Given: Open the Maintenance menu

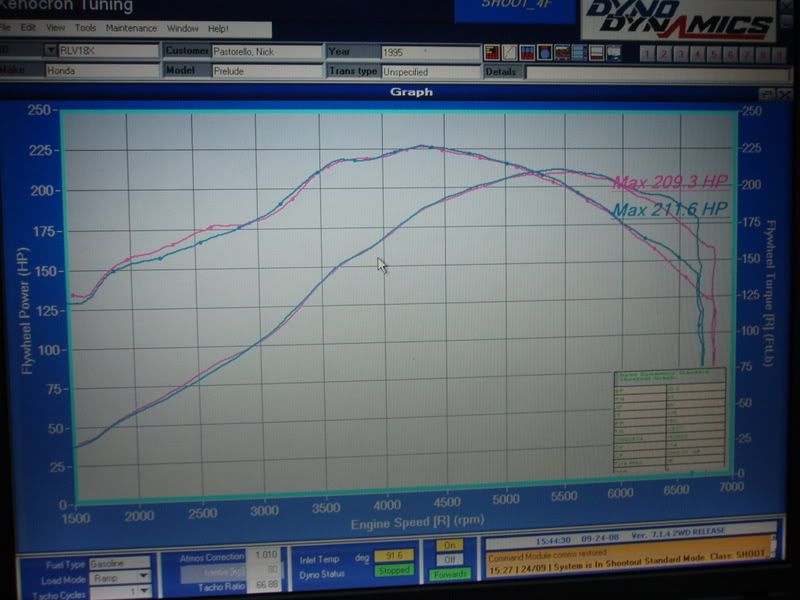Looking at the screenshot, I should (x=131, y=28).
